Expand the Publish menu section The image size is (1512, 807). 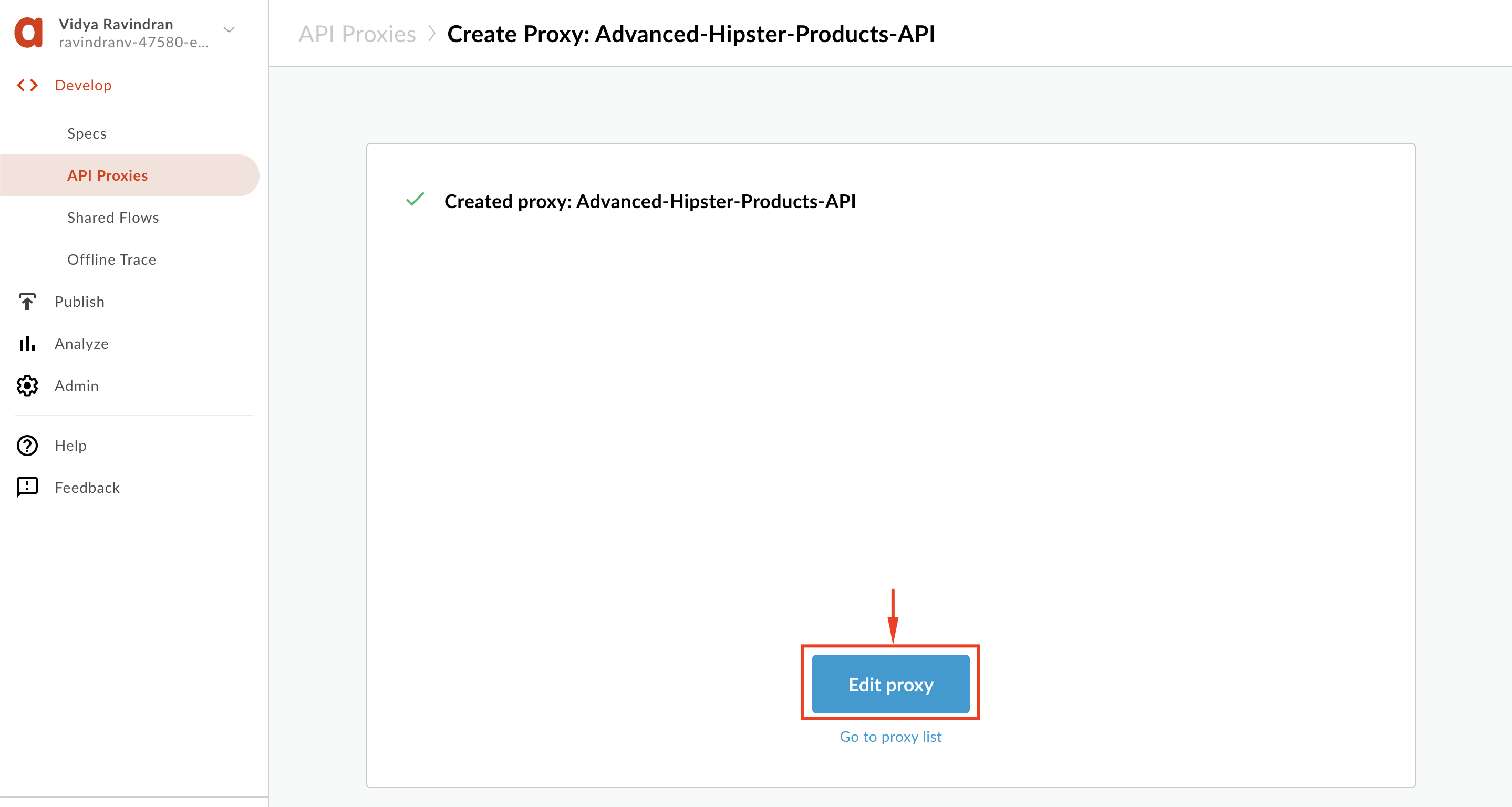(x=80, y=302)
